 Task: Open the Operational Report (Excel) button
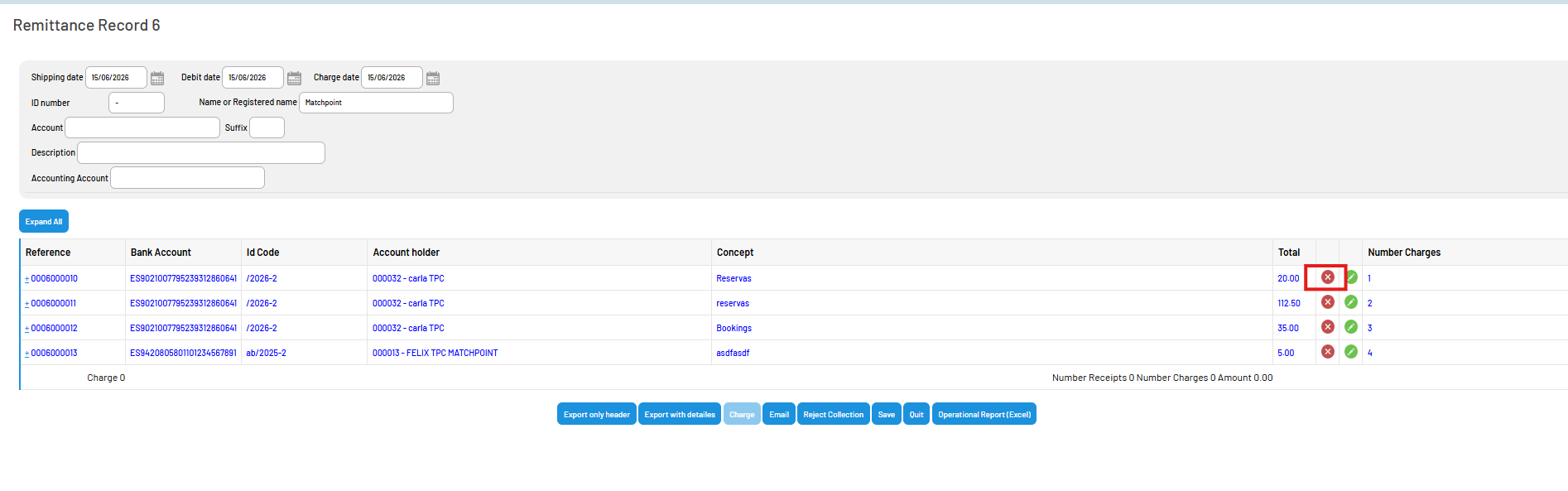pos(984,414)
